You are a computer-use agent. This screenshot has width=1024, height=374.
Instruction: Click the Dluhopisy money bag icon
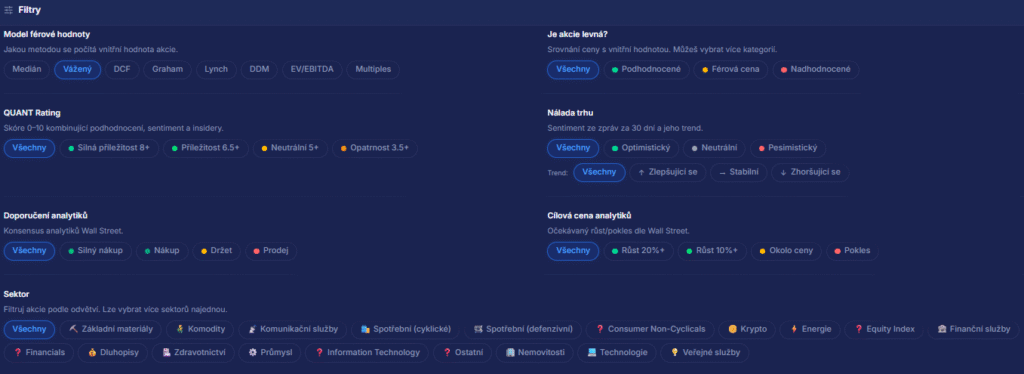(x=92, y=353)
